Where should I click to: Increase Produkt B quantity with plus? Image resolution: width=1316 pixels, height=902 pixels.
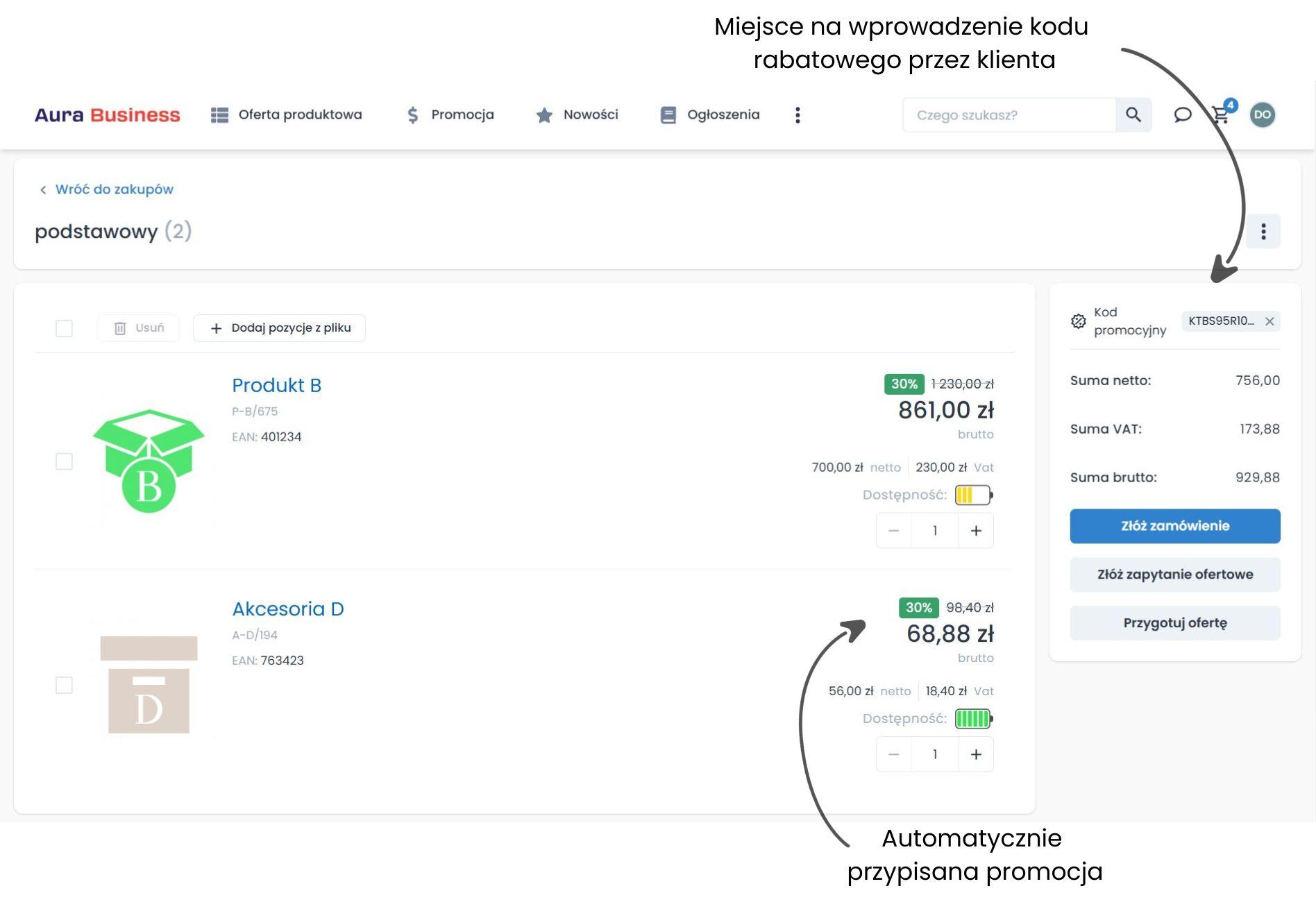(976, 530)
